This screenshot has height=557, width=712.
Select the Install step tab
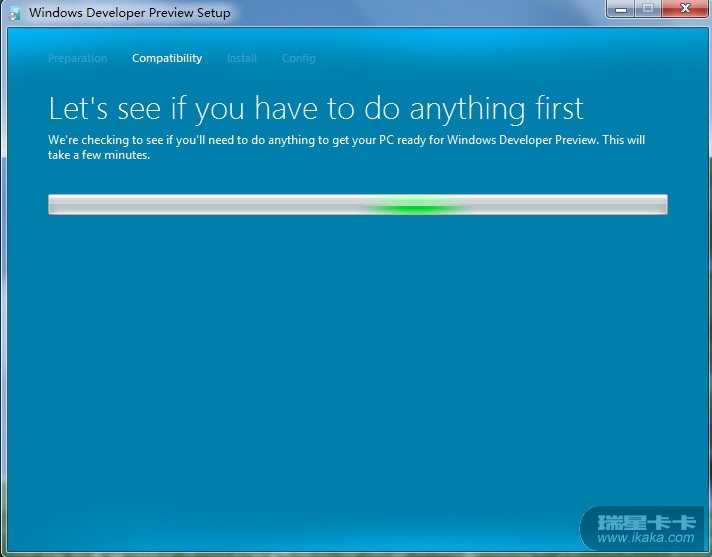coord(242,58)
